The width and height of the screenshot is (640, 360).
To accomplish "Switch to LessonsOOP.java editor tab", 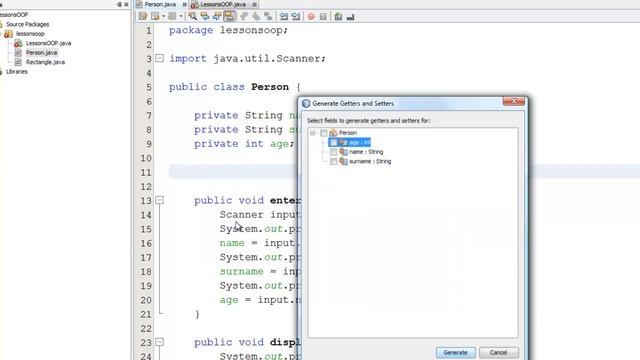I will pos(223,4).
